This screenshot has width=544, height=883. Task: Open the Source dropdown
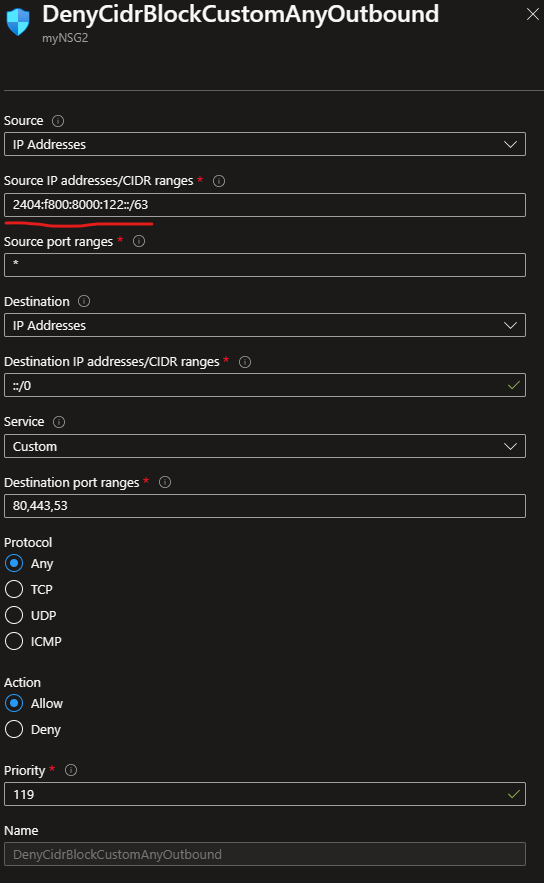pyautogui.click(x=265, y=144)
